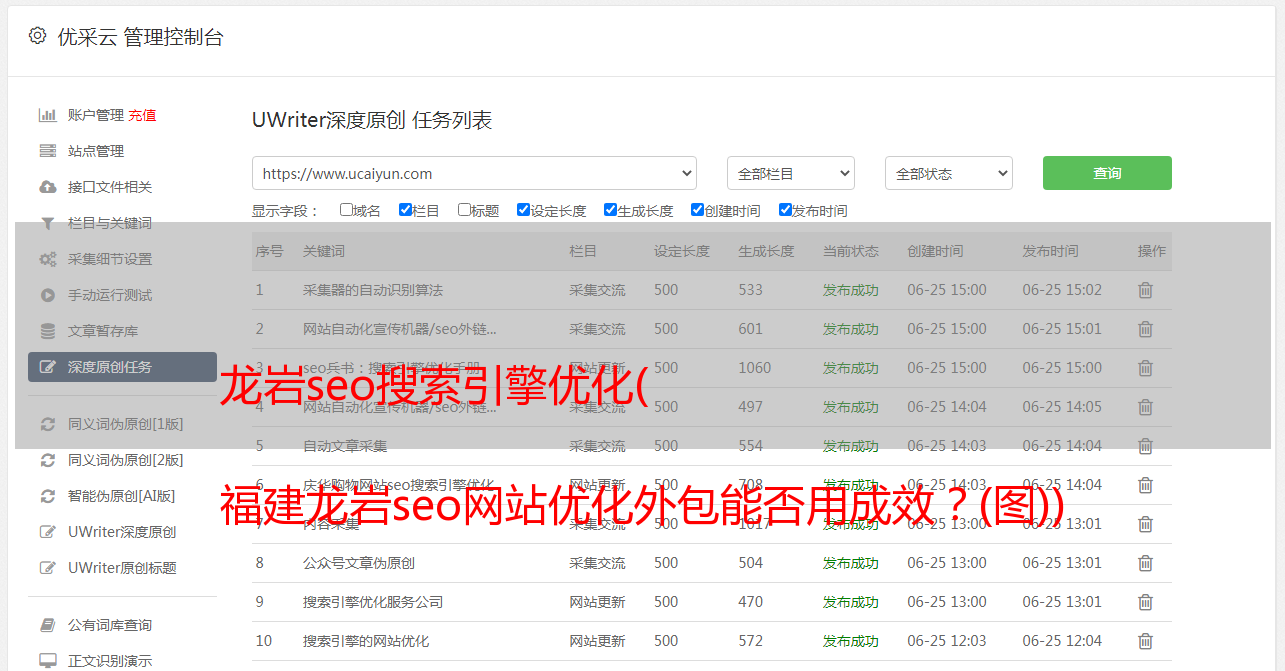Image resolution: width=1285 pixels, height=671 pixels.
Task: Delete row 4 published 06-25 14:05
Action: pos(1146,407)
